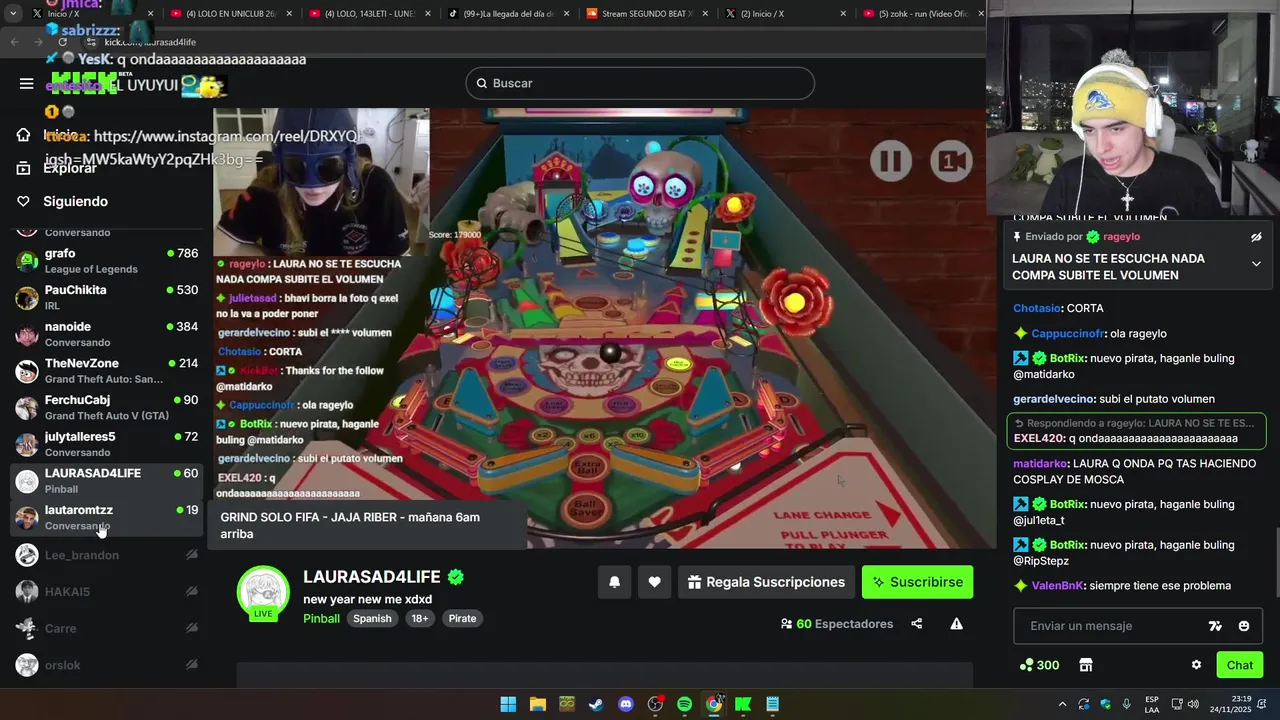This screenshot has width=1280, height=720.
Task: Show hidden system tray icons chevron
Action: pyautogui.click(x=1062, y=704)
